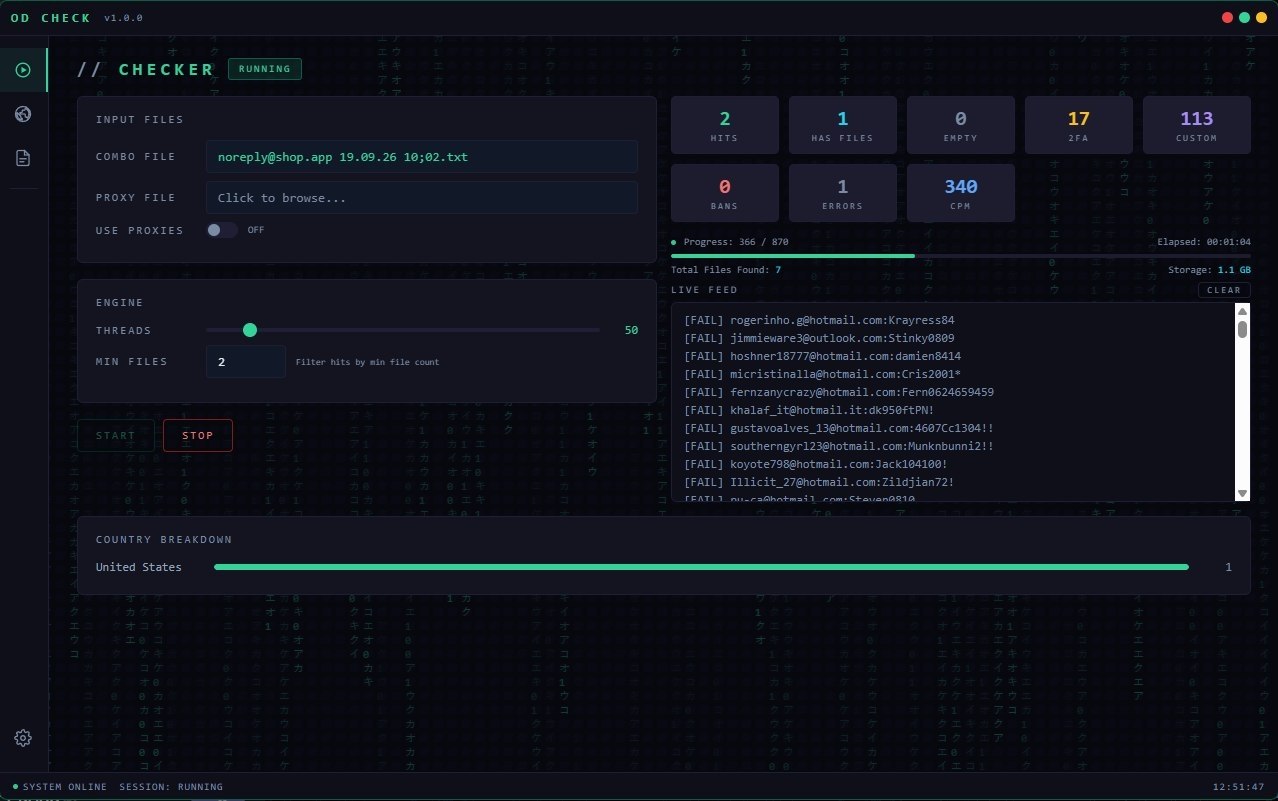Open the Checker play icon in sidebar
Screen dimensions: 1278x801
[x=23, y=70]
